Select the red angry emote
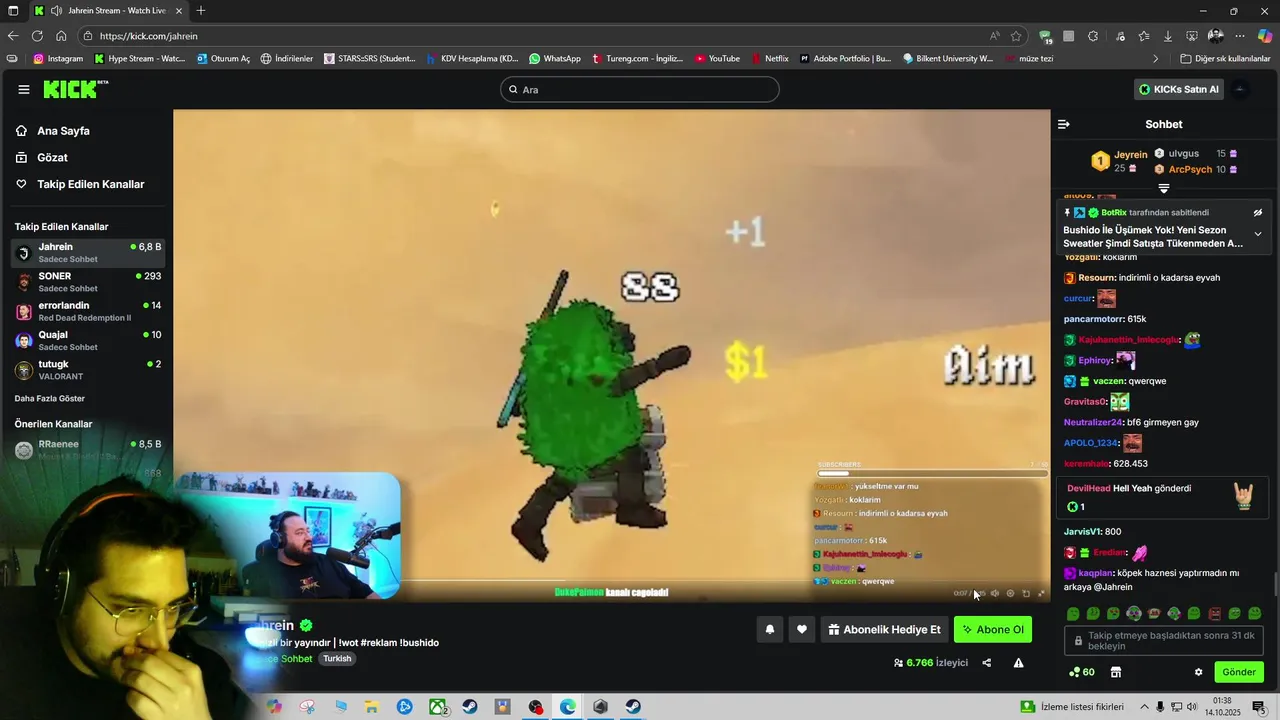Screen dimensions: 1280x720 click(1215, 613)
